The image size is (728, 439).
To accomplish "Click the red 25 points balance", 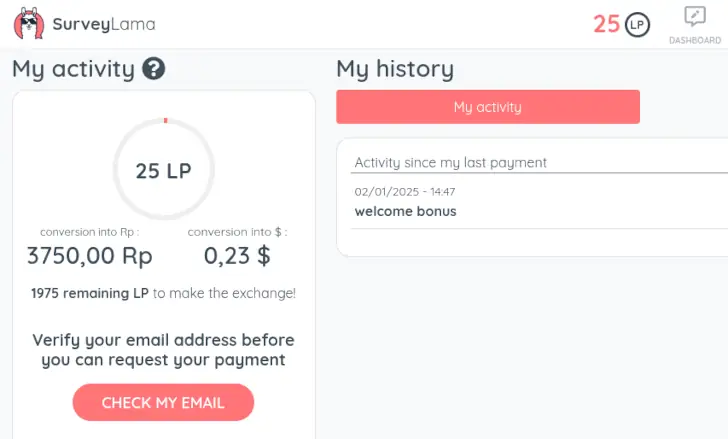I will click(606, 24).
